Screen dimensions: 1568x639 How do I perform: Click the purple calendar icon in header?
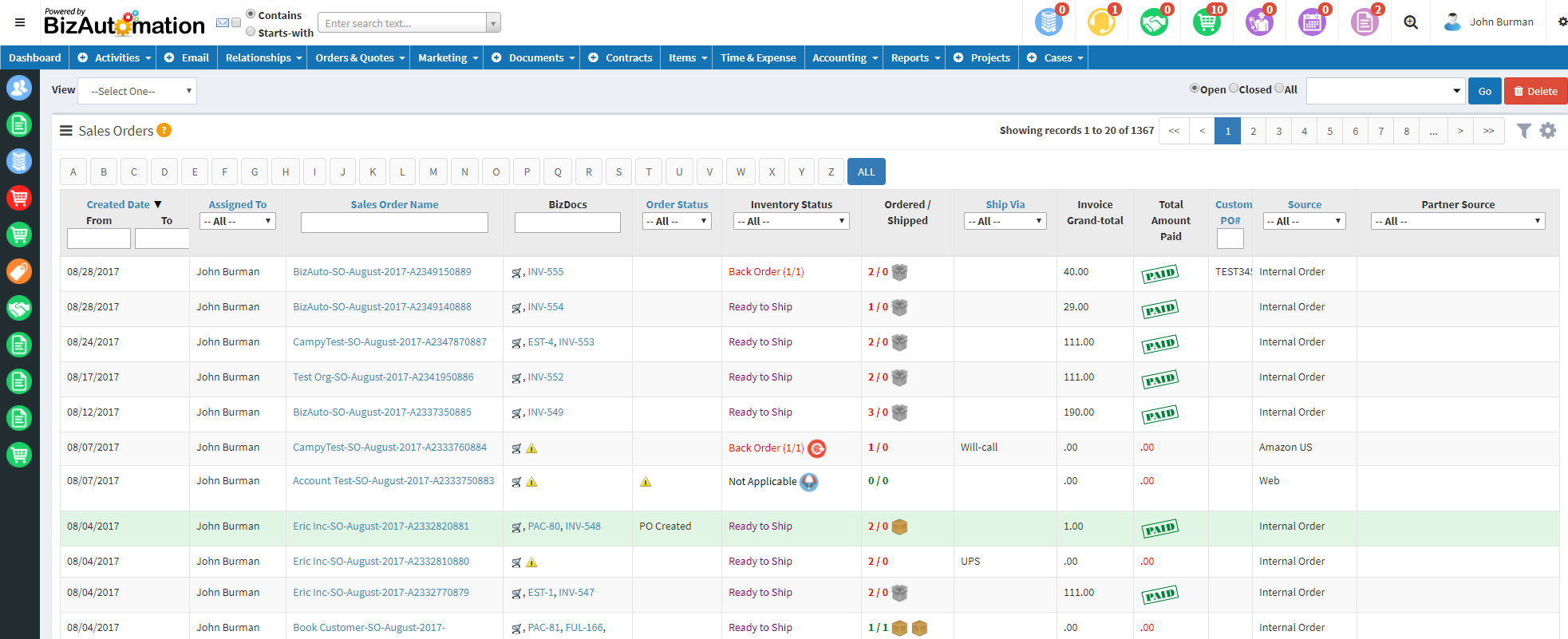(1312, 22)
